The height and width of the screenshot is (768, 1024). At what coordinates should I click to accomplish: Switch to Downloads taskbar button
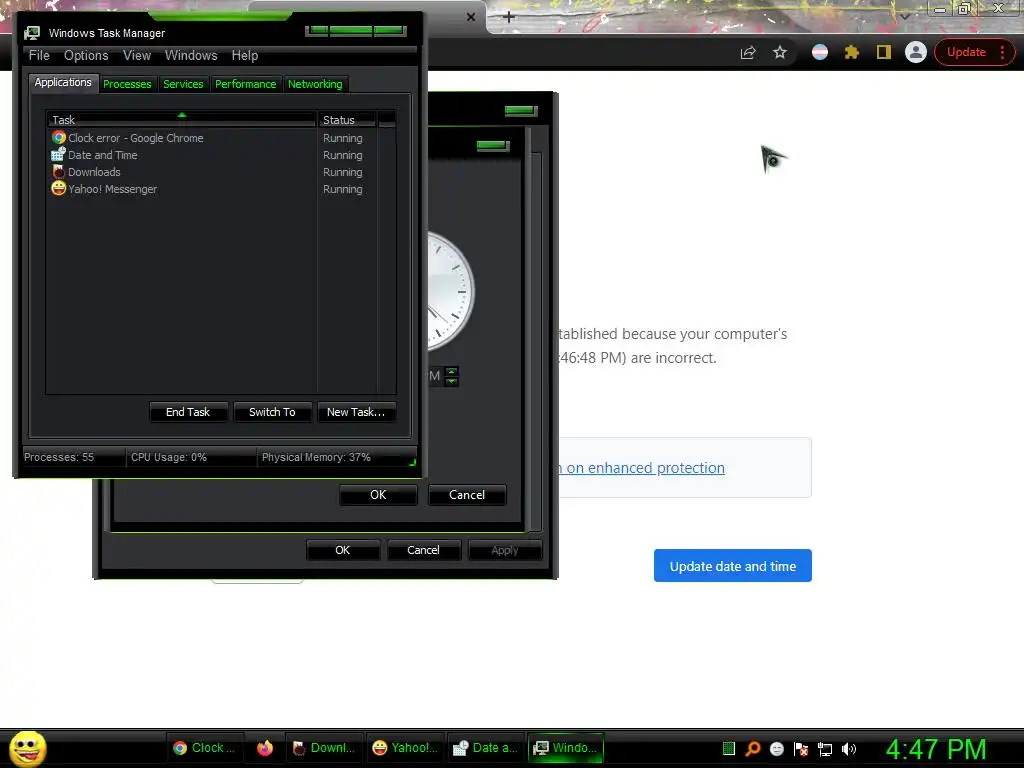pos(324,748)
